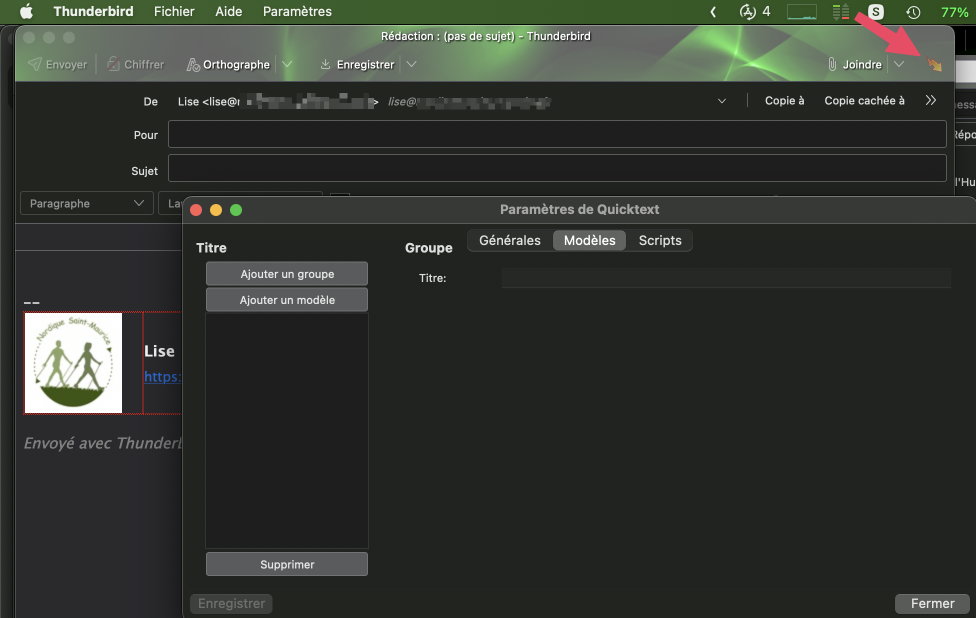
Task: Switch to the Scripts tab
Action: click(x=660, y=241)
